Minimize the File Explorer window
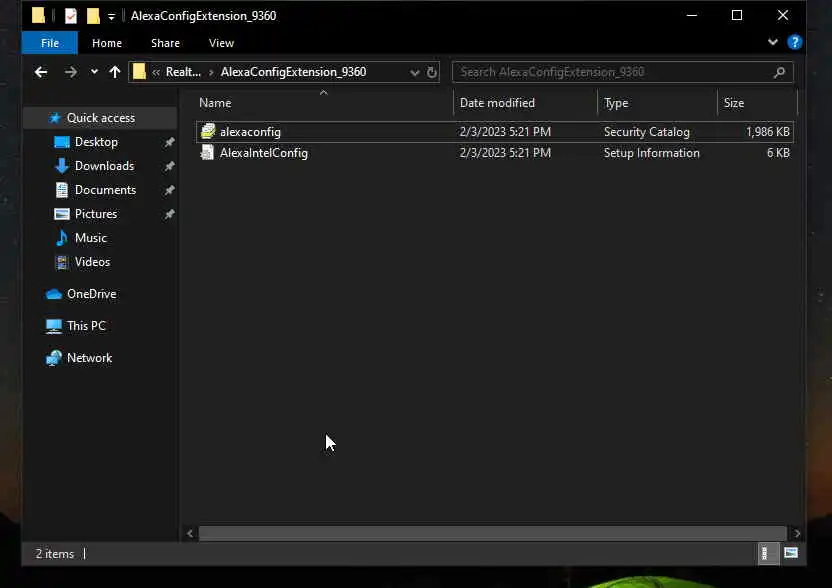Image resolution: width=832 pixels, height=588 pixels. coord(691,15)
